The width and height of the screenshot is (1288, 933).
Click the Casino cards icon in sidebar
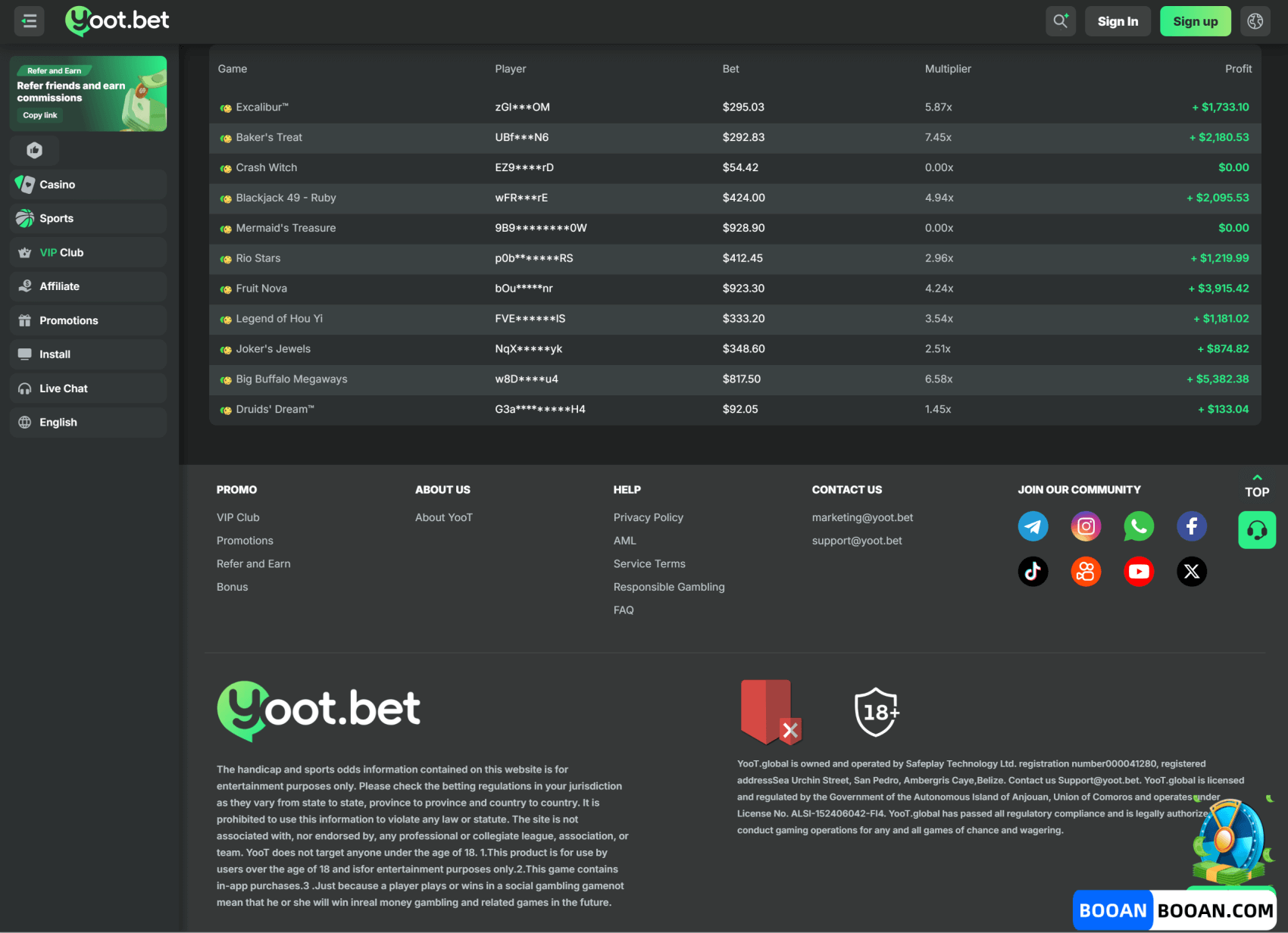tap(25, 184)
